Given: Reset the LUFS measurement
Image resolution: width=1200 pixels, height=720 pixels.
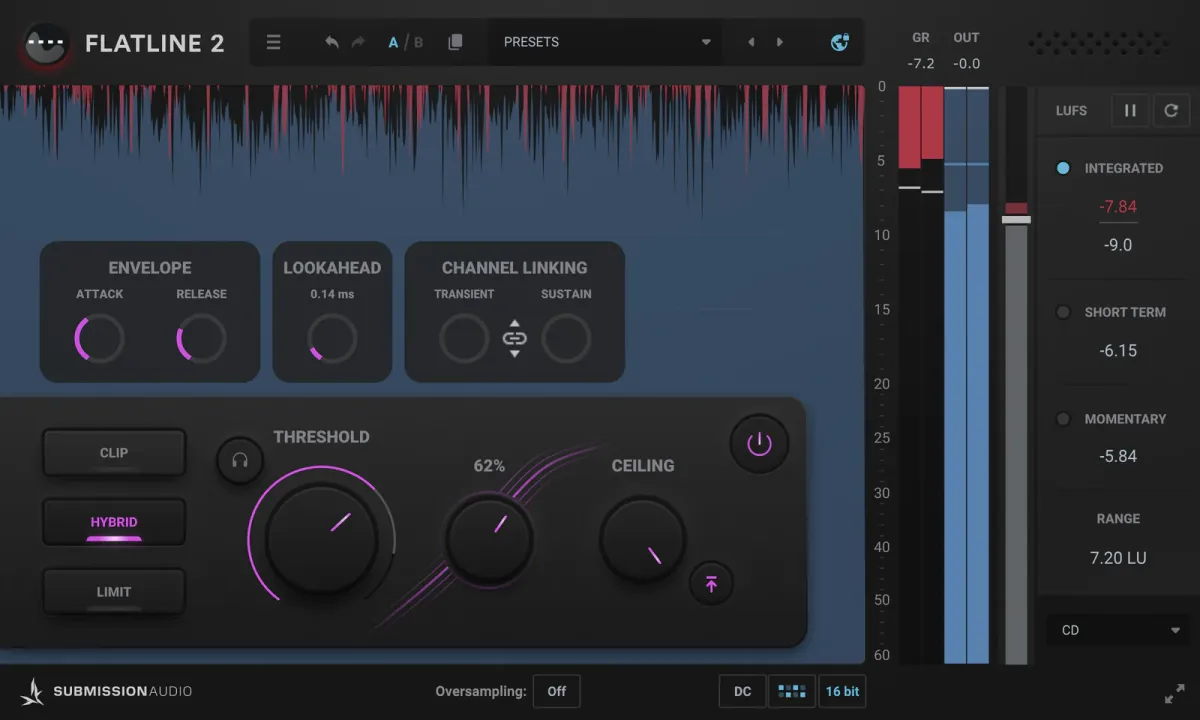Looking at the screenshot, I should (x=1171, y=110).
